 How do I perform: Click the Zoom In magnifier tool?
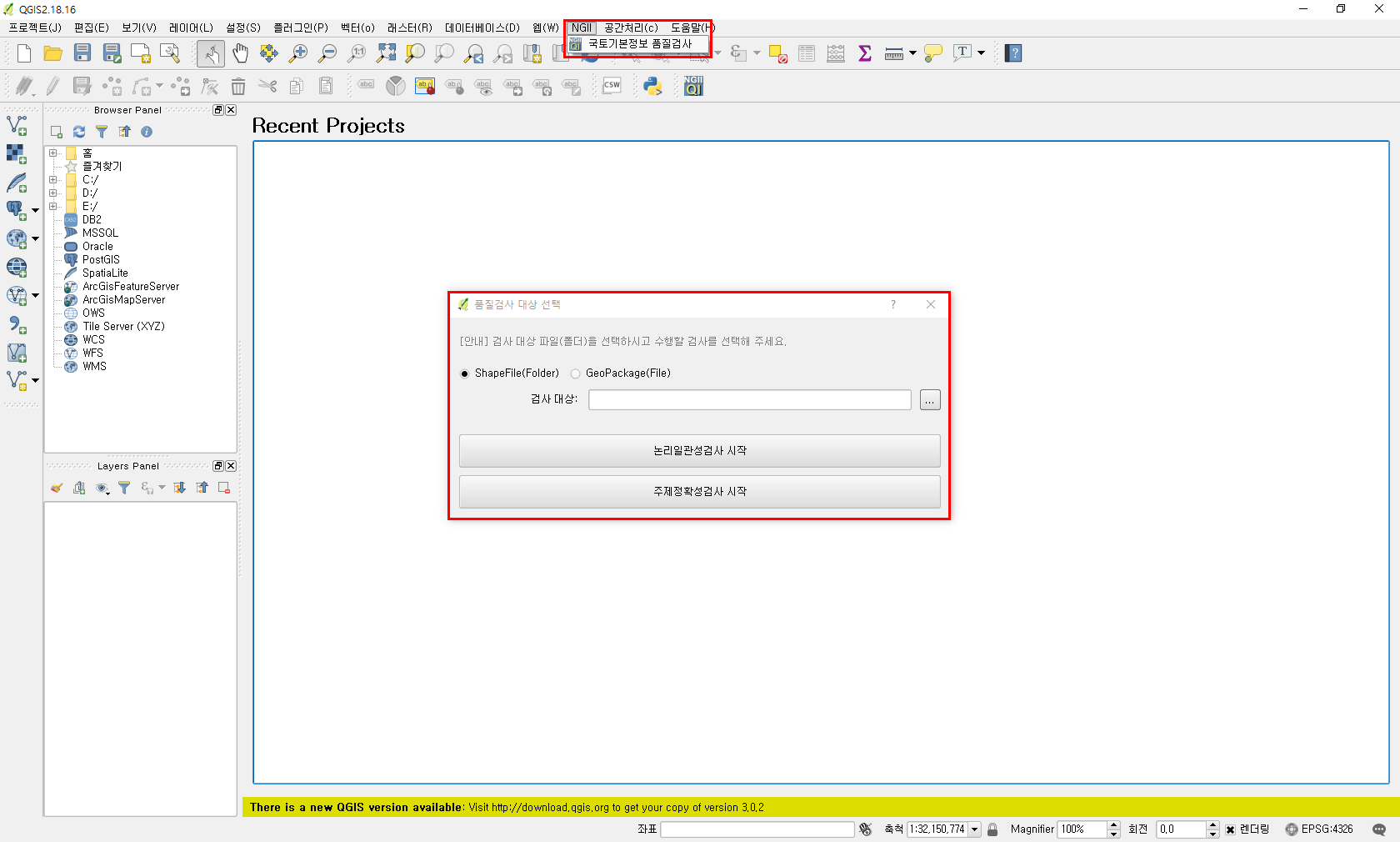pyautogui.click(x=298, y=54)
